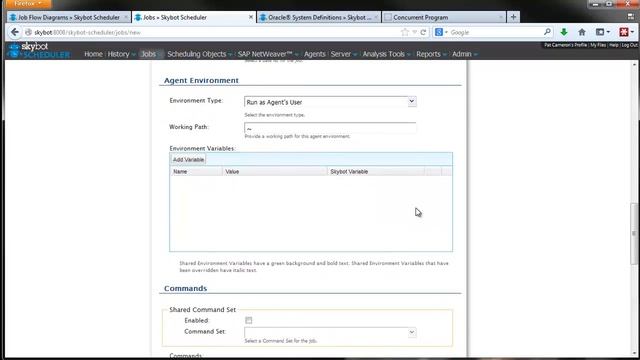The image size is (640, 360).
Task: Reload the page with the refresh icon
Action: tap(423, 32)
